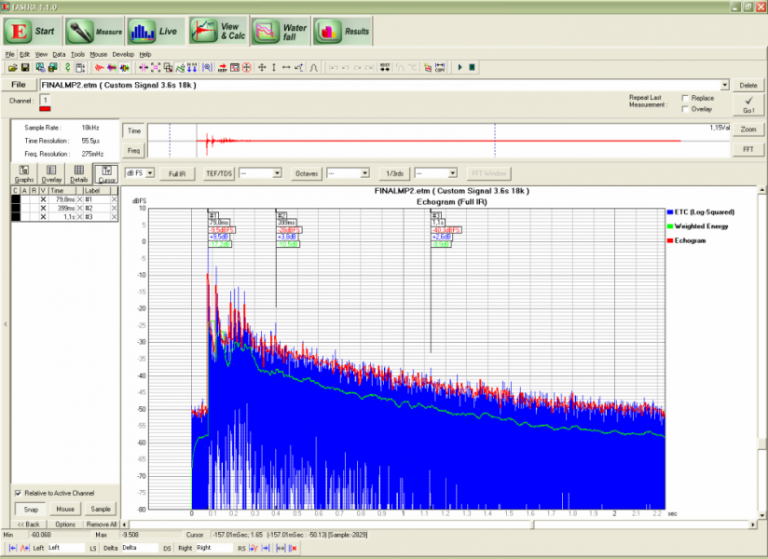Expand the dropdown next to TEF/TDS
768x559 pixels.
point(276,173)
